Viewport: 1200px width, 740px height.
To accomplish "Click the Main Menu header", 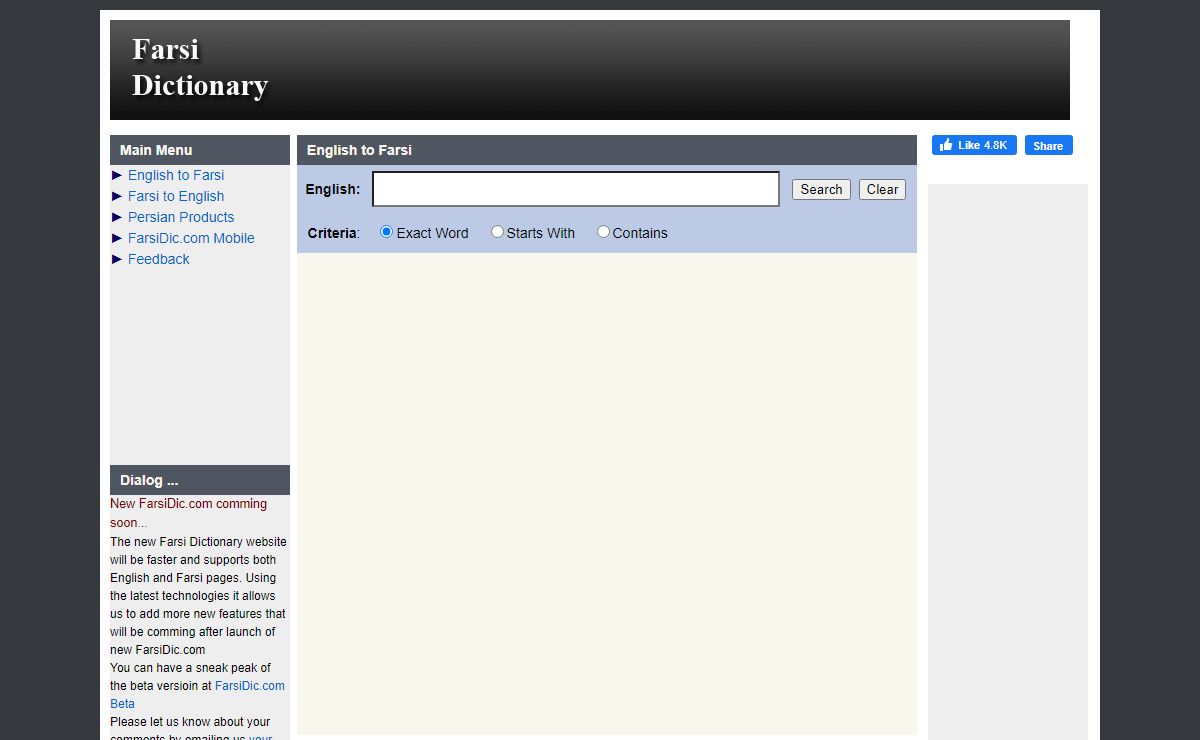I will tap(200, 150).
